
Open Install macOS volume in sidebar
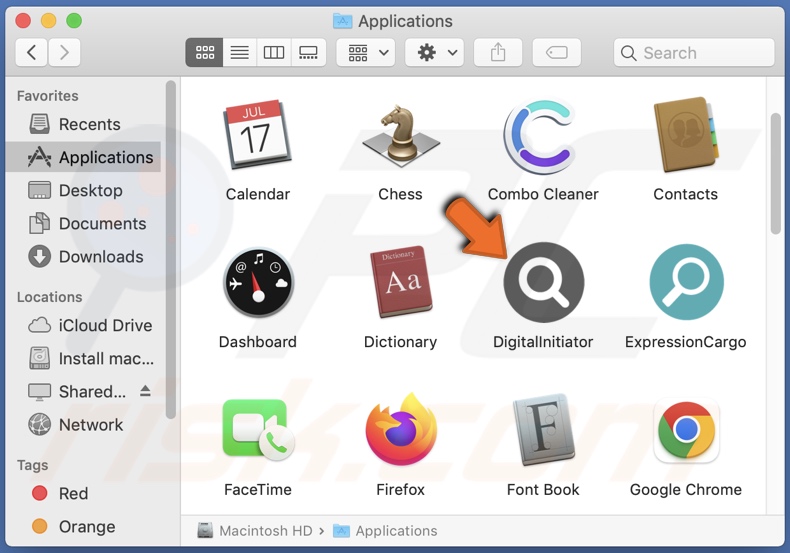click(x=83, y=359)
